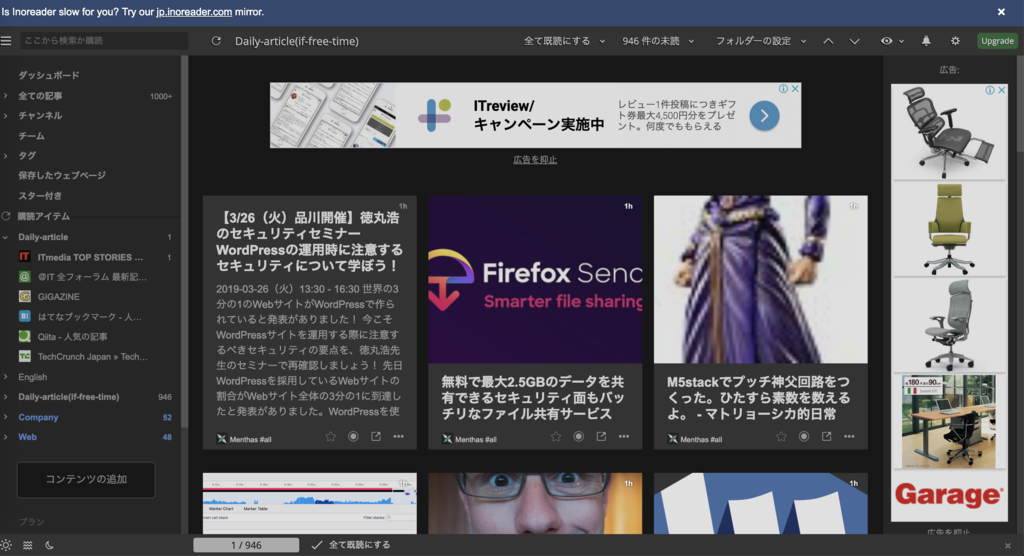1024x556 pixels.
Task: Click the search field ここから検索か購読
Action: pos(104,41)
